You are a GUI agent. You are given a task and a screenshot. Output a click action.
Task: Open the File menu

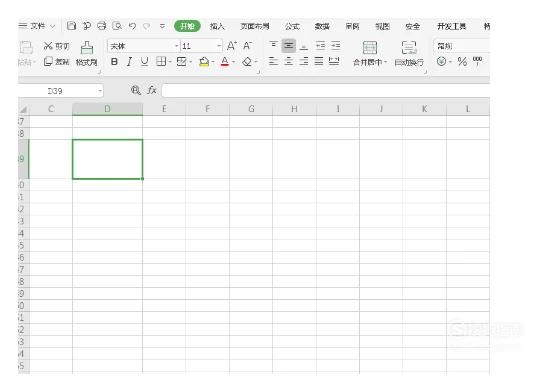pyautogui.click(x=37, y=26)
